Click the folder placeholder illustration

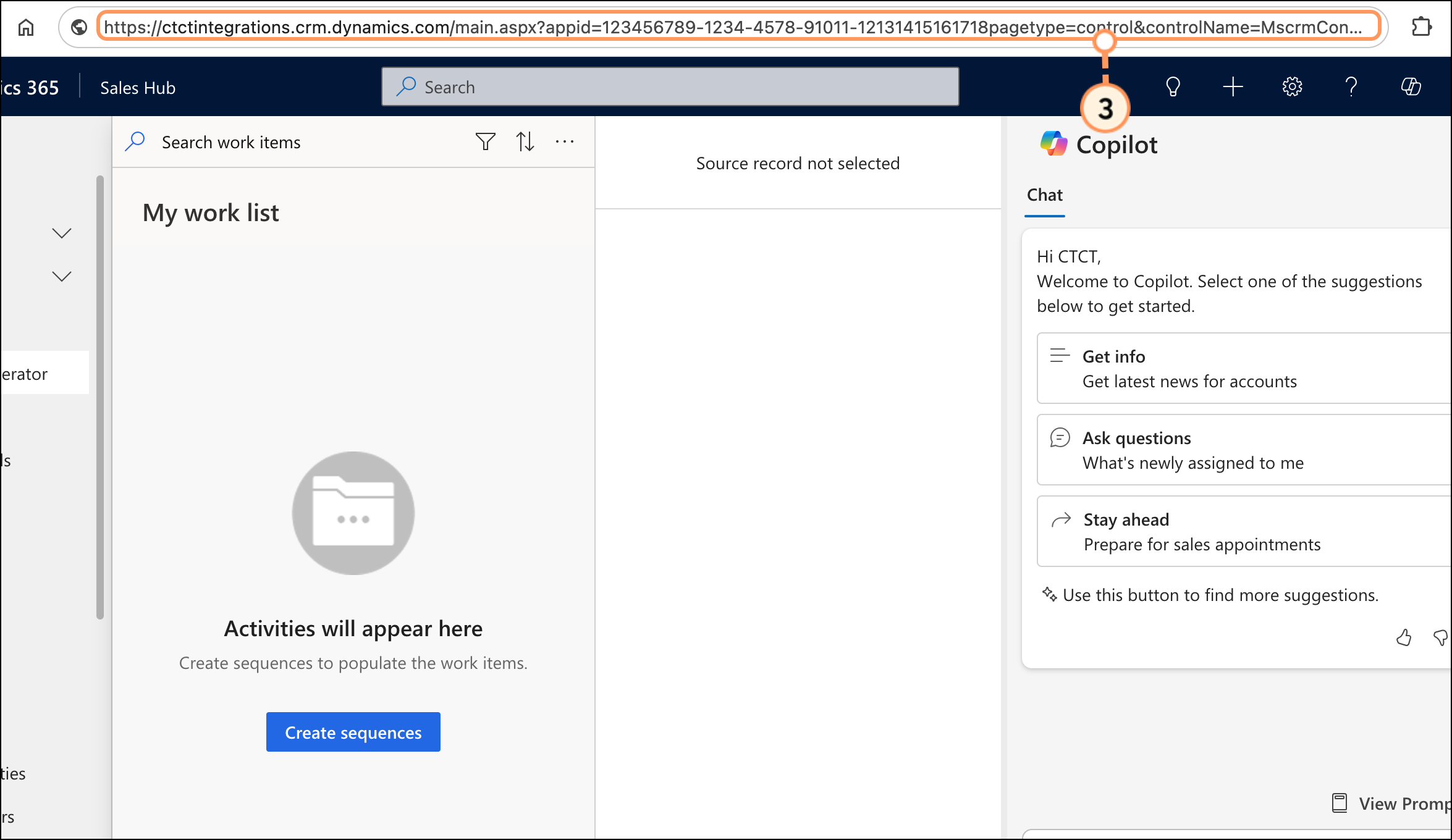point(353,513)
